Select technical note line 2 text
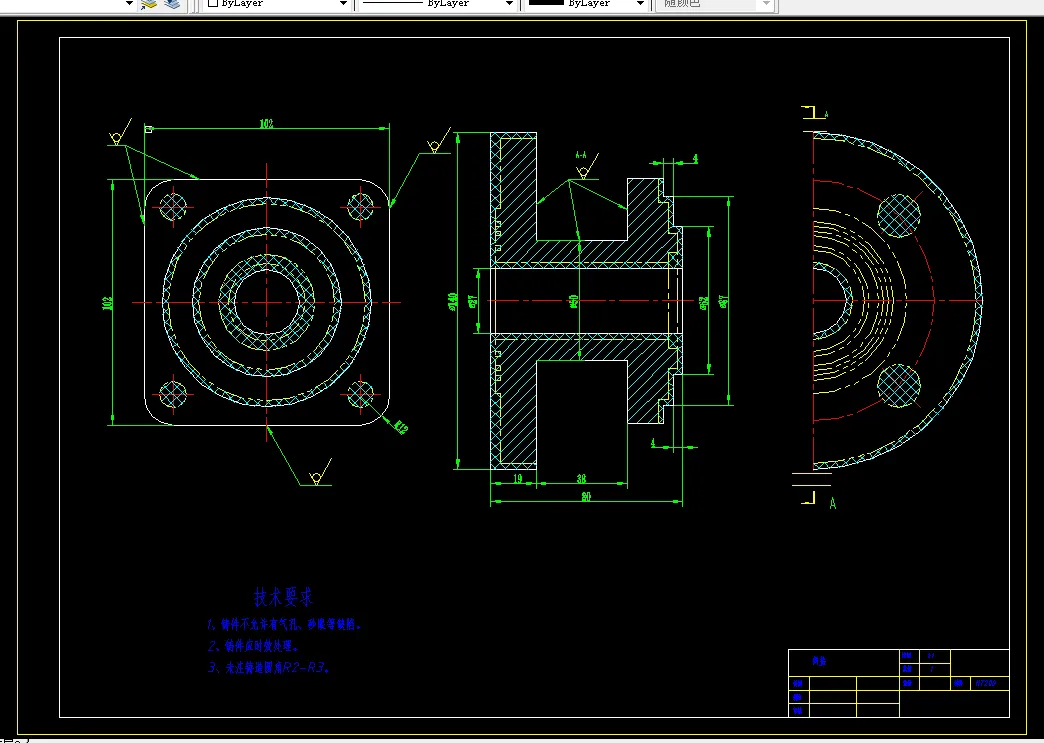 tap(253, 646)
